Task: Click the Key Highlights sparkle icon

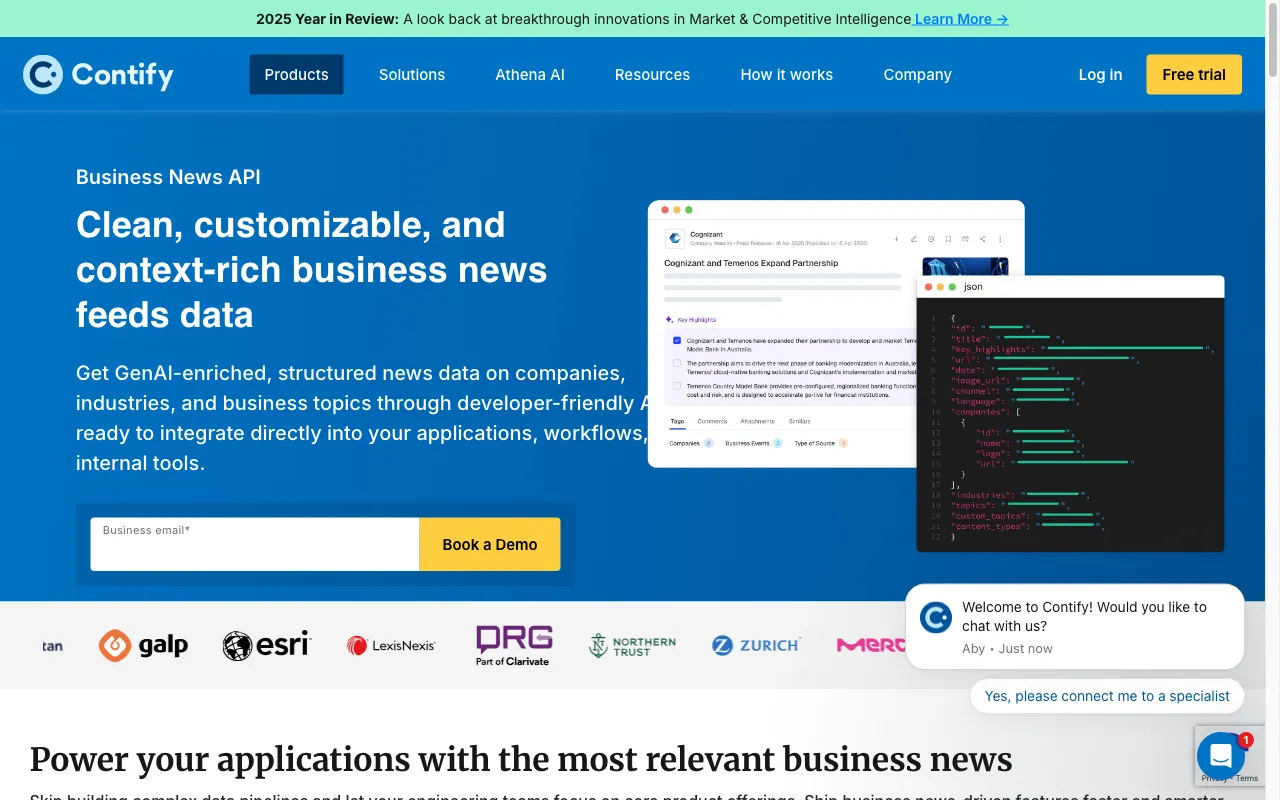Action: (669, 320)
